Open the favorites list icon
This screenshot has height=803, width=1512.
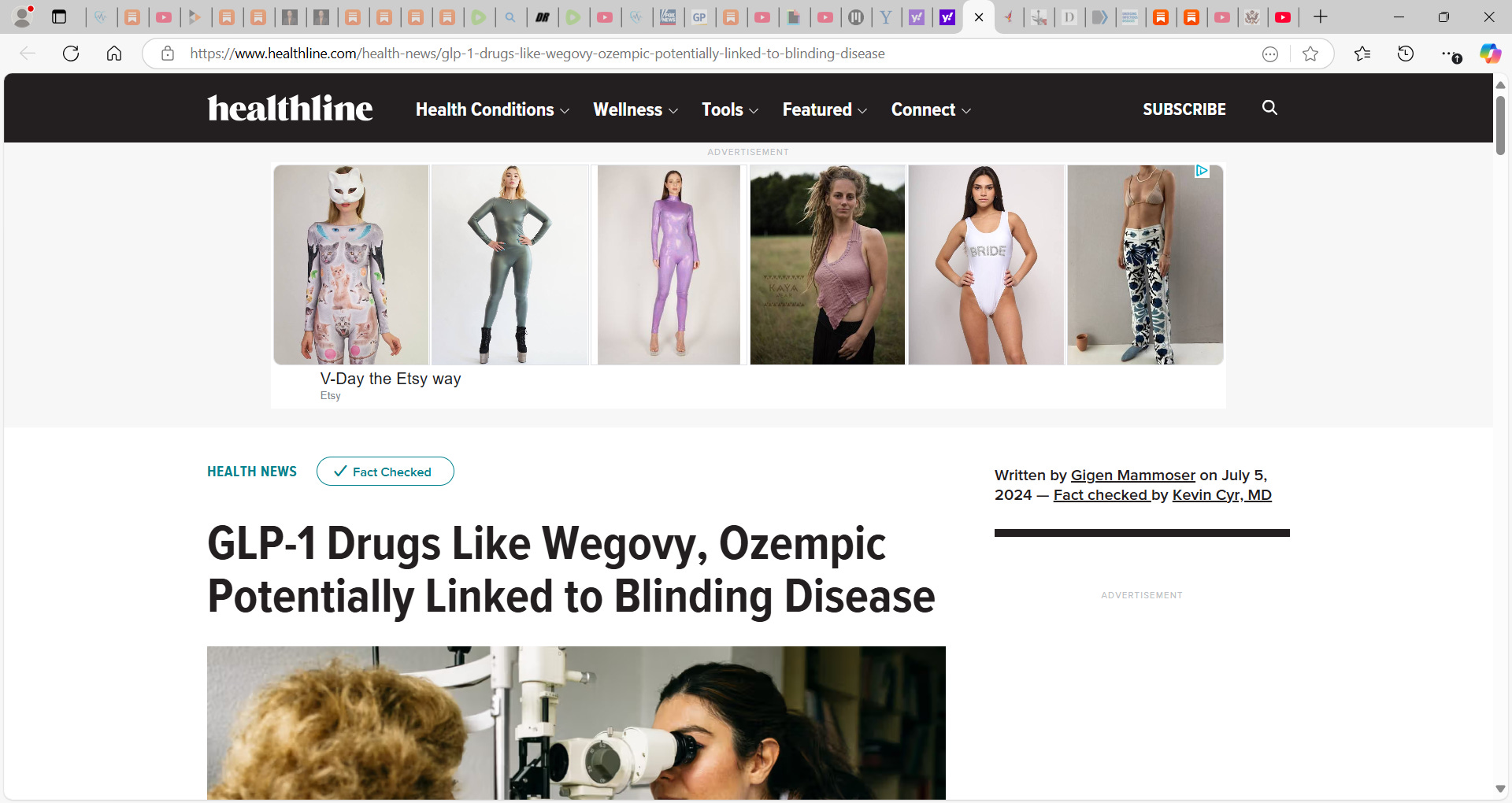pos(1362,54)
